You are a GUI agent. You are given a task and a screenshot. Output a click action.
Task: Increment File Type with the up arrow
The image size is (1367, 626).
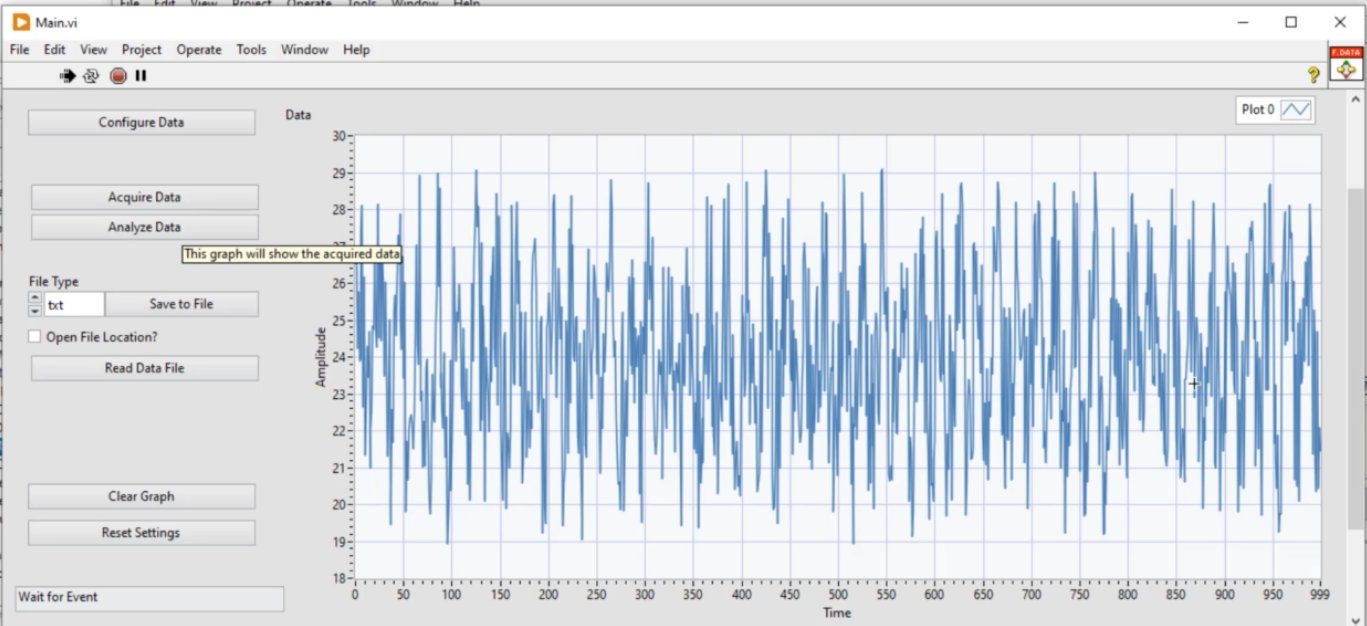pyautogui.click(x=35, y=298)
